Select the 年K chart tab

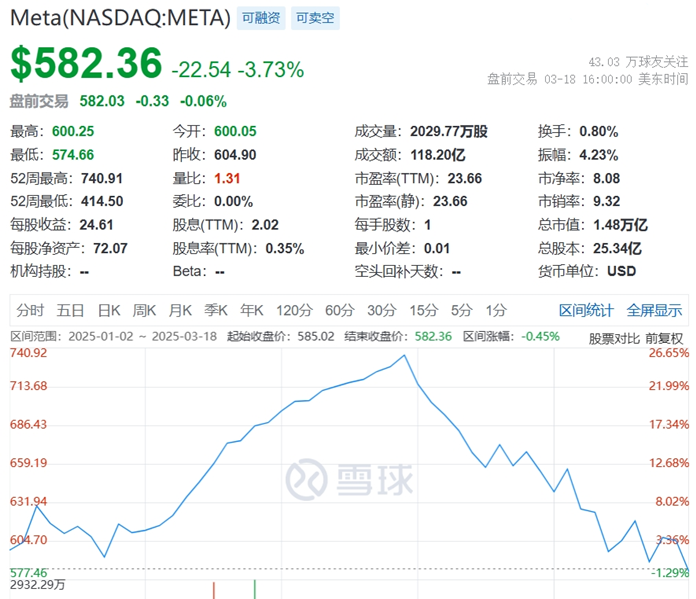(x=252, y=310)
